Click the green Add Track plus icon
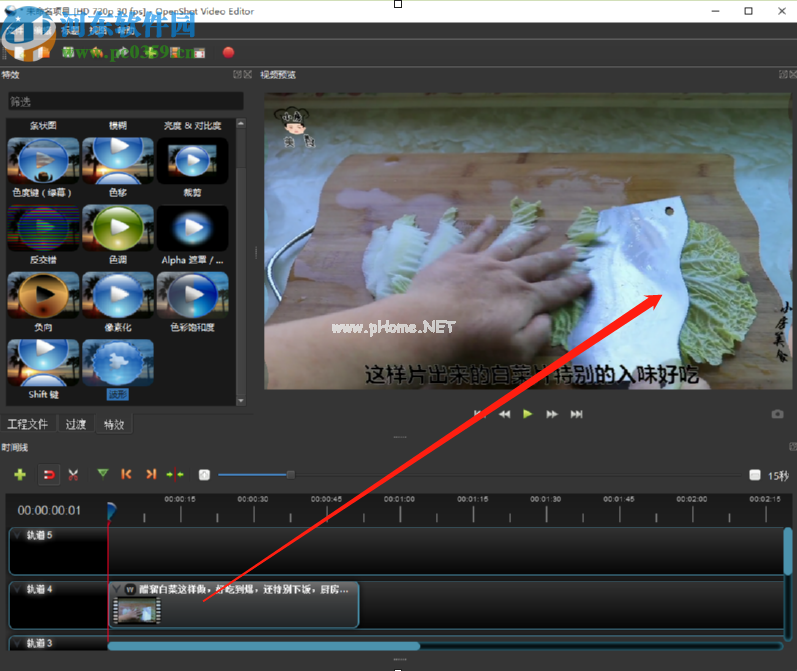The height and width of the screenshot is (671, 797). 19,474
